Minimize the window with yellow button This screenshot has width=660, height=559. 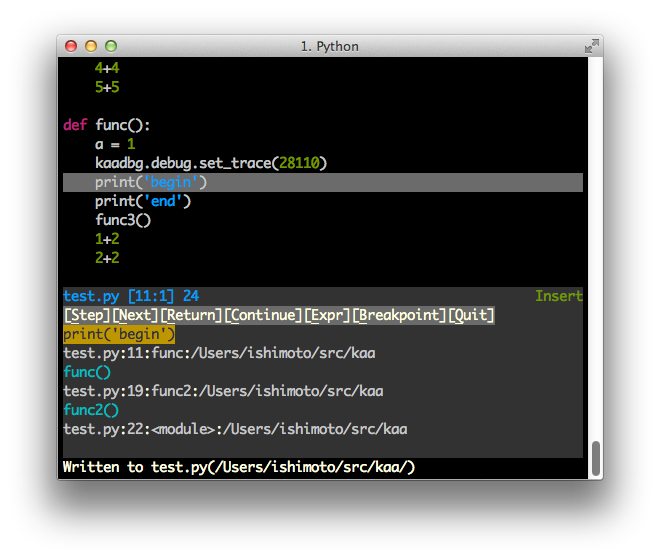click(x=91, y=46)
